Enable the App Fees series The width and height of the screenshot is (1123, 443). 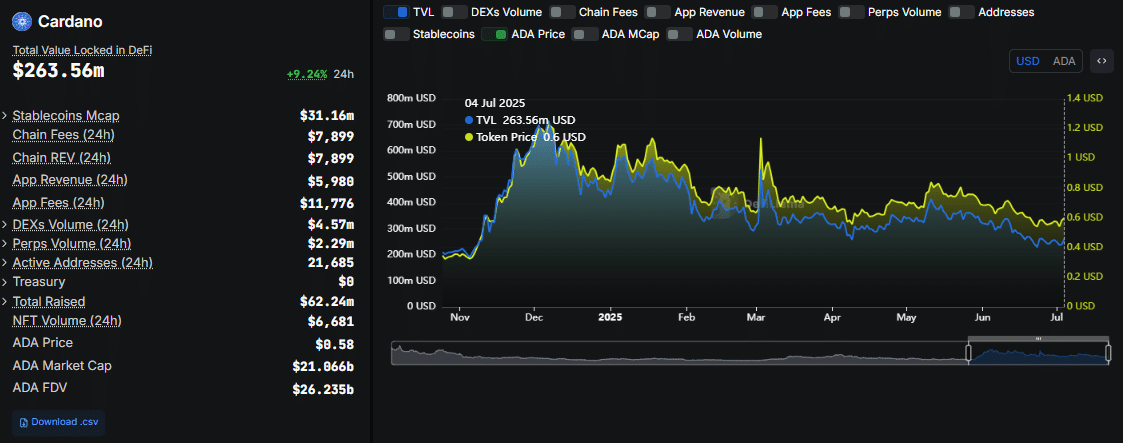(x=765, y=12)
